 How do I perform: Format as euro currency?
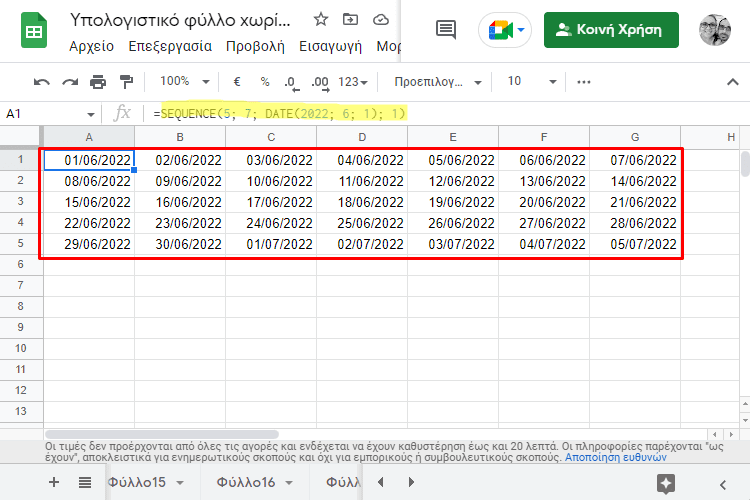[x=237, y=82]
